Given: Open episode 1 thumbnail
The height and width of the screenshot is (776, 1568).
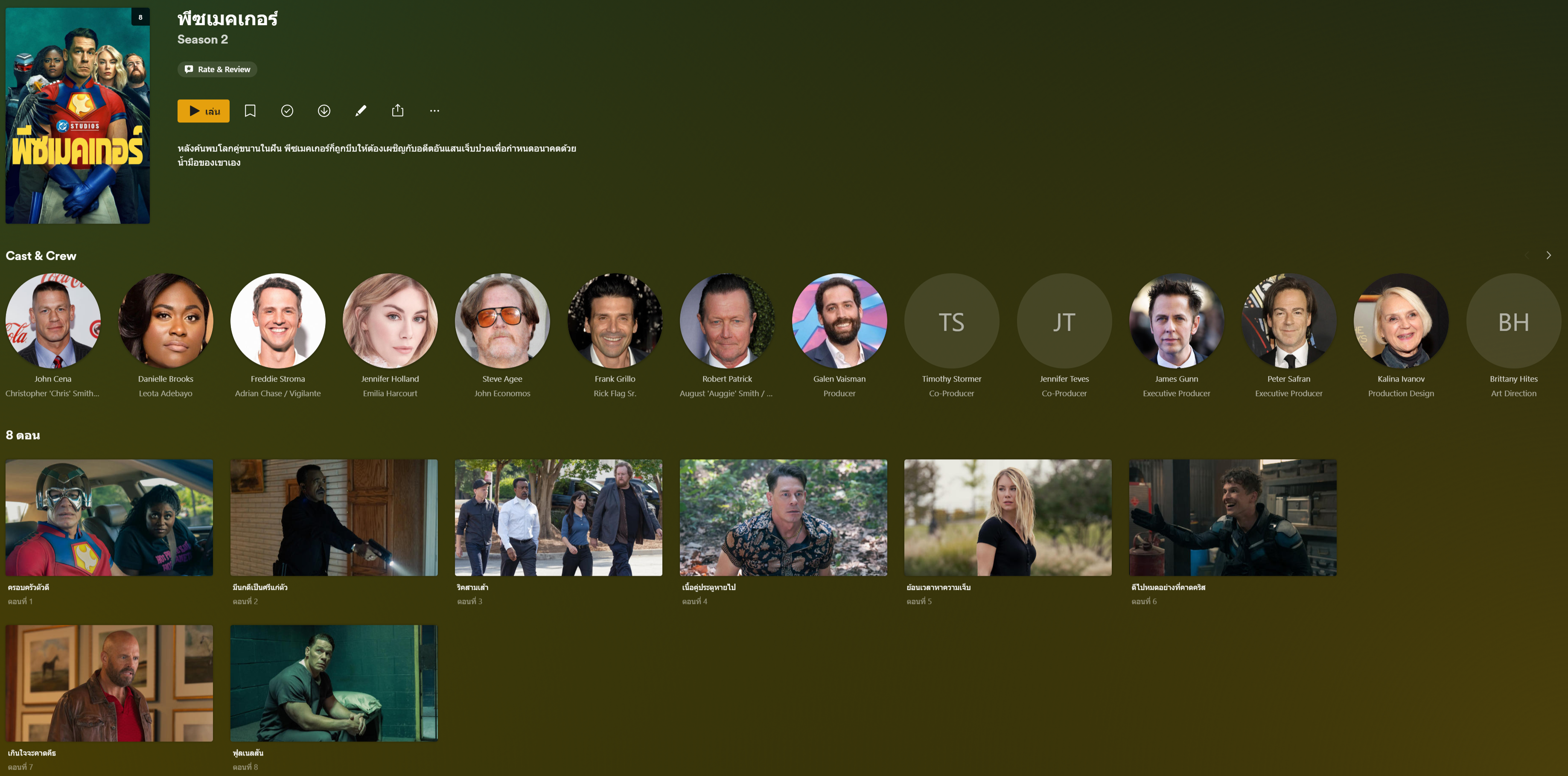Looking at the screenshot, I should [110, 517].
